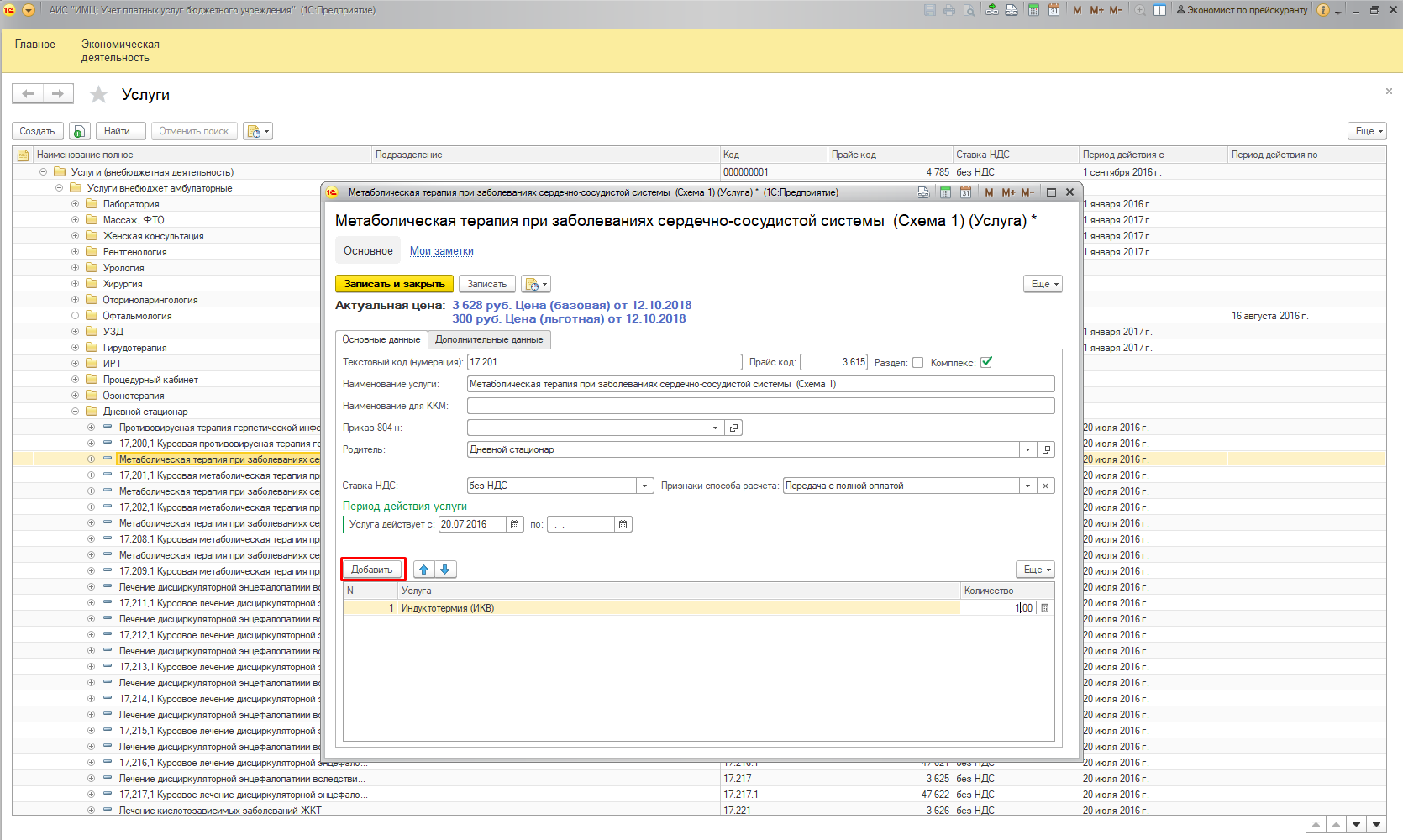Move row down with blue arrow
Screen dimensions: 1403x840
445,570
